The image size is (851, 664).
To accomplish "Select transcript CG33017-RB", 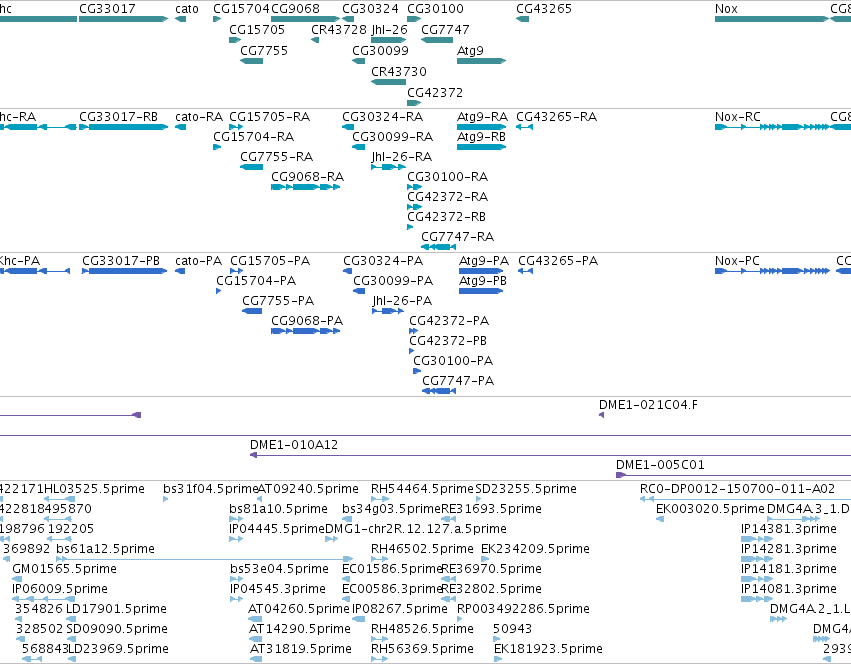I will 118,117.
